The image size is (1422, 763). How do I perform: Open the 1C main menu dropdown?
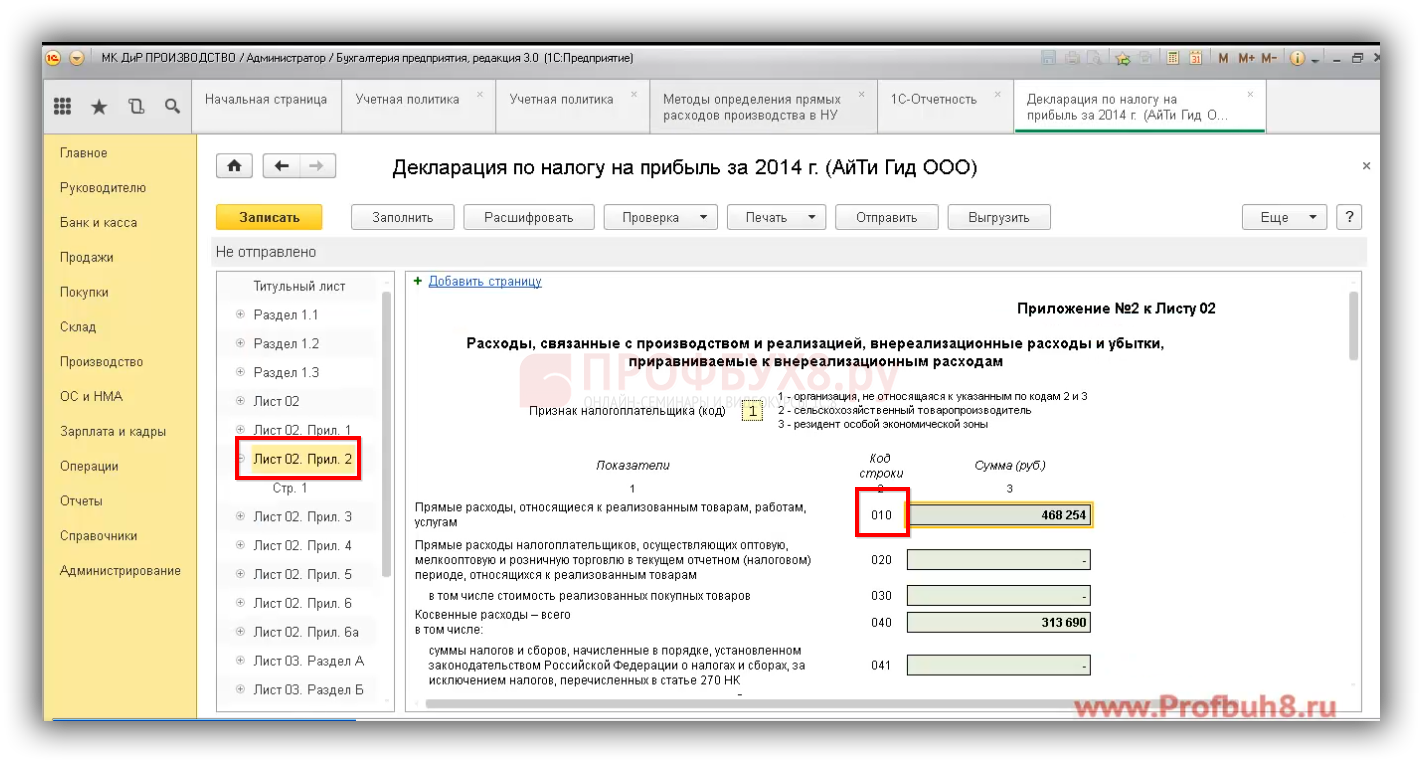coord(77,58)
